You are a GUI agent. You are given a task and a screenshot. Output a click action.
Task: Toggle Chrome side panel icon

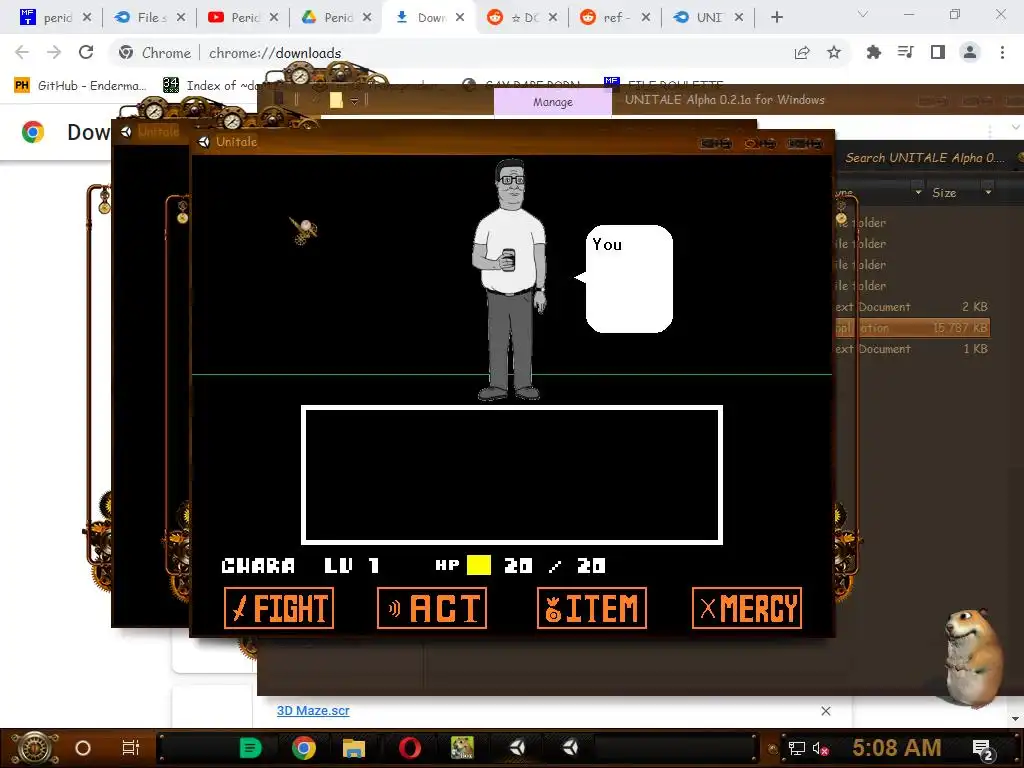coord(938,52)
